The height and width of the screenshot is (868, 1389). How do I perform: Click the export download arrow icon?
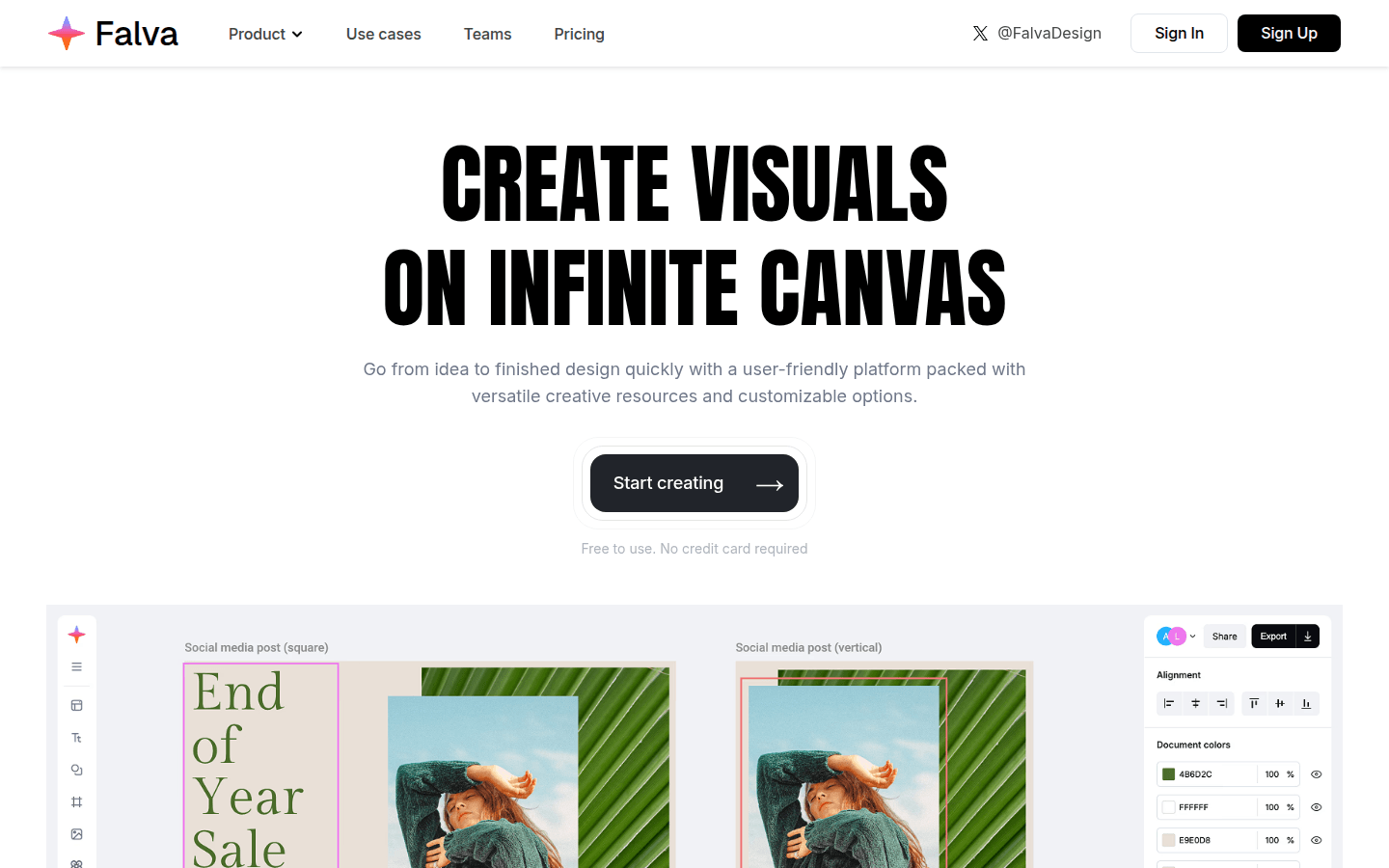coord(1308,637)
